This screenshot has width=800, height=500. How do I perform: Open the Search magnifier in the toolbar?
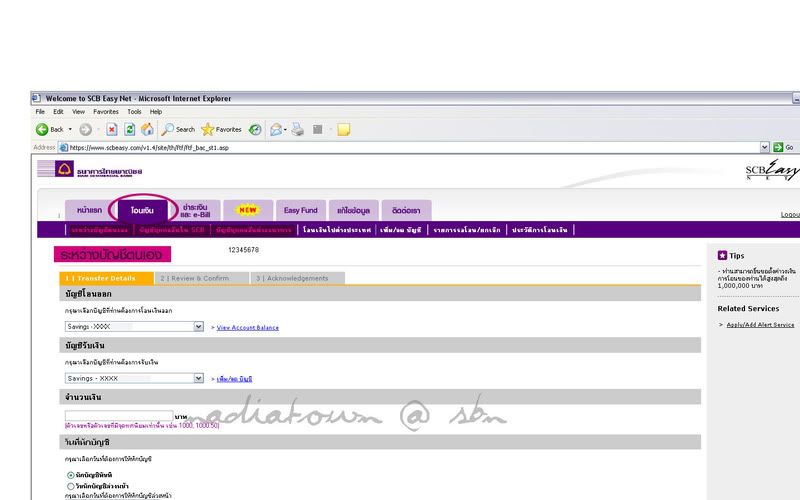[178, 130]
